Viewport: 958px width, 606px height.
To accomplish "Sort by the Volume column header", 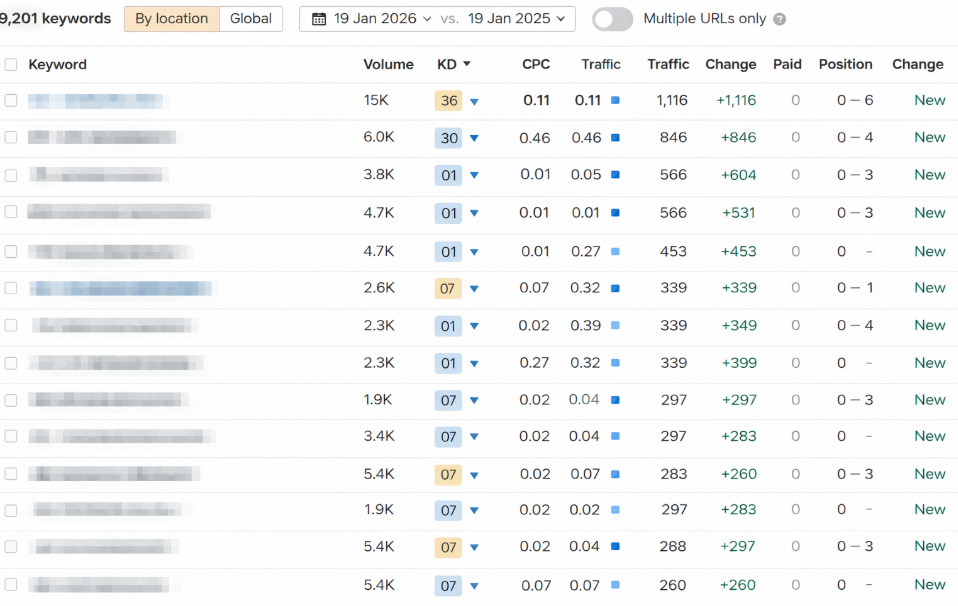I will click(388, 64).
